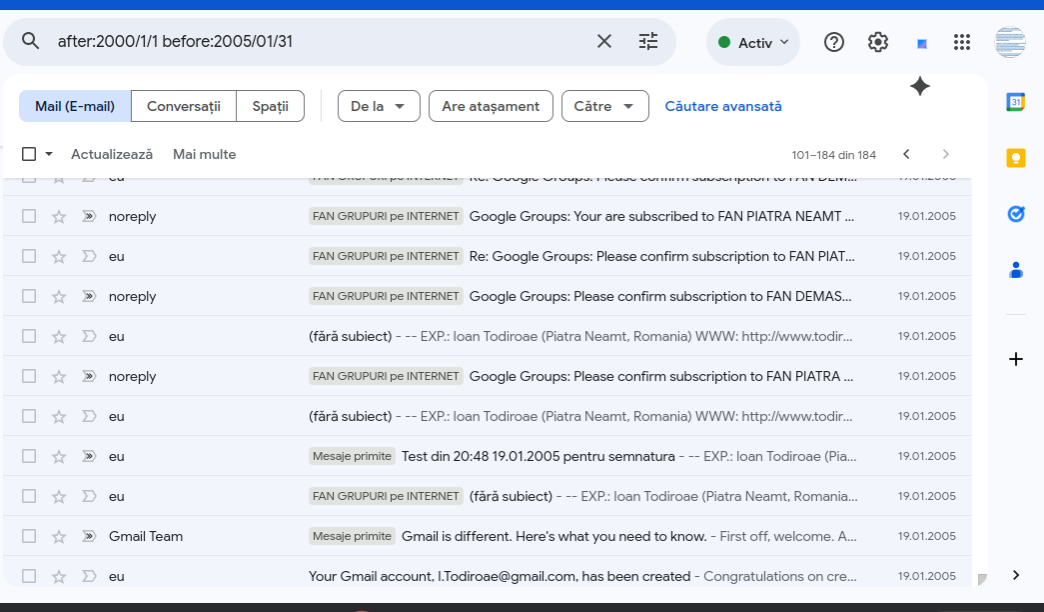The height and width of the screenshot is (612, 1044).
Task: Switch to the Conversații tab
Action: 183,106
